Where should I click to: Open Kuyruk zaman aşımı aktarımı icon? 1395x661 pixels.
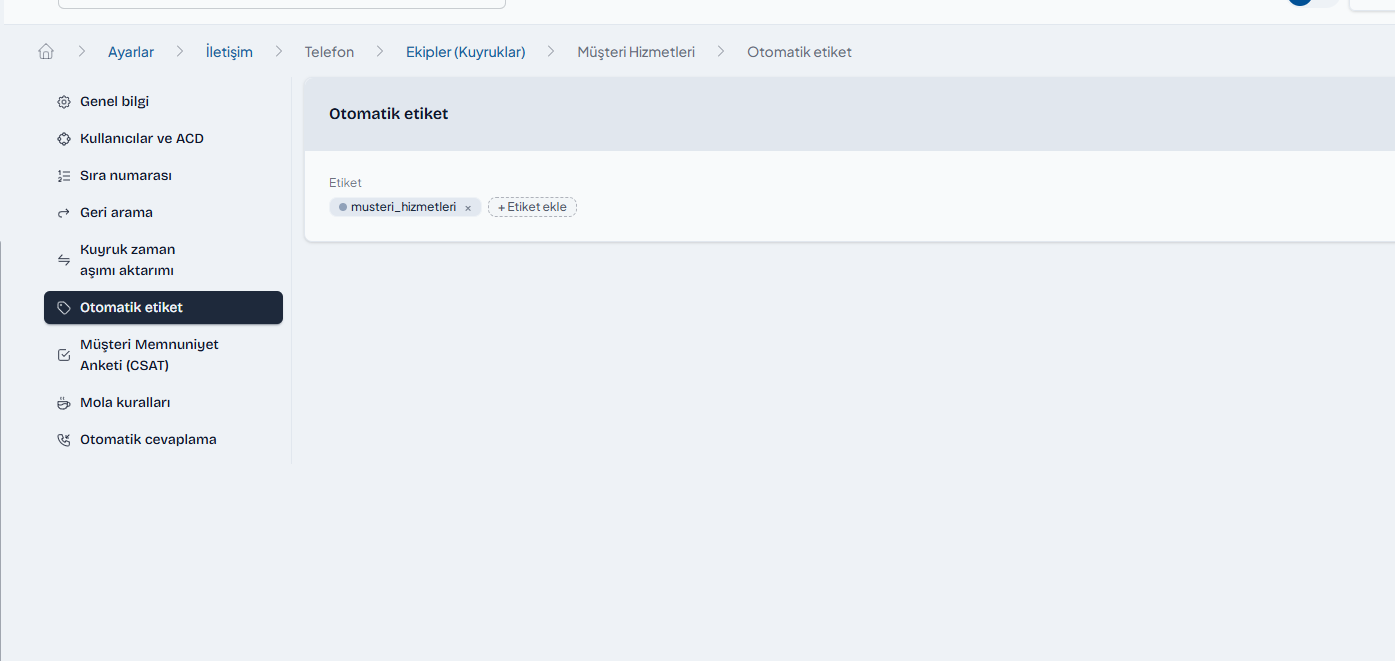[x=64, y=260]
